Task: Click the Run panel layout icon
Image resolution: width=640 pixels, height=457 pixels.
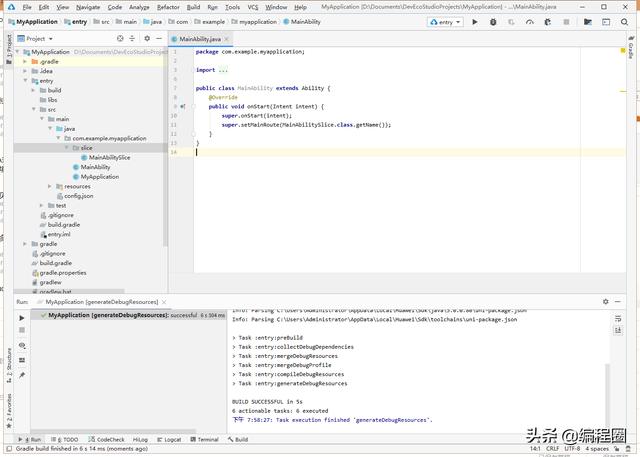Action: pyautogui.click(x=22, y=360)
